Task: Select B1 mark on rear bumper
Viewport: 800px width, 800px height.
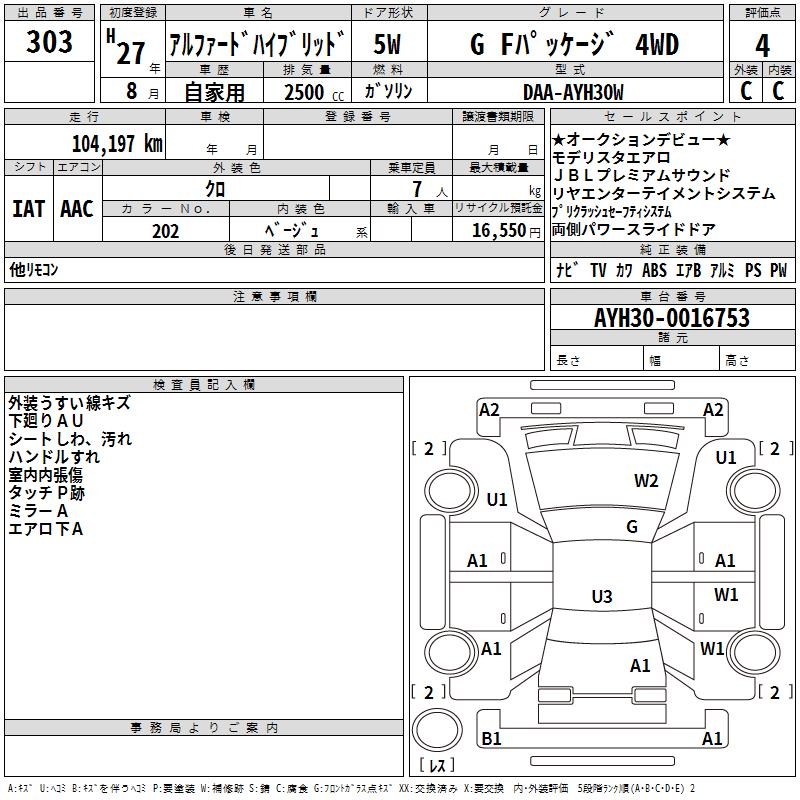Action: tap(491, 738)
